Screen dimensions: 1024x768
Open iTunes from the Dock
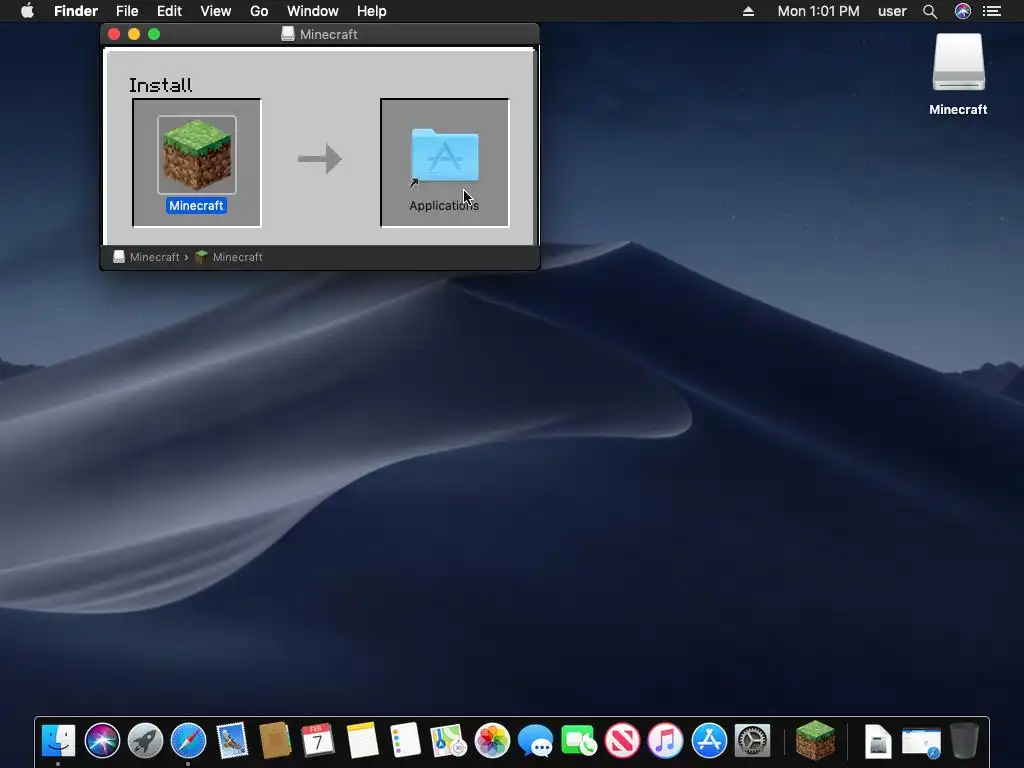(x=665, y=741)
